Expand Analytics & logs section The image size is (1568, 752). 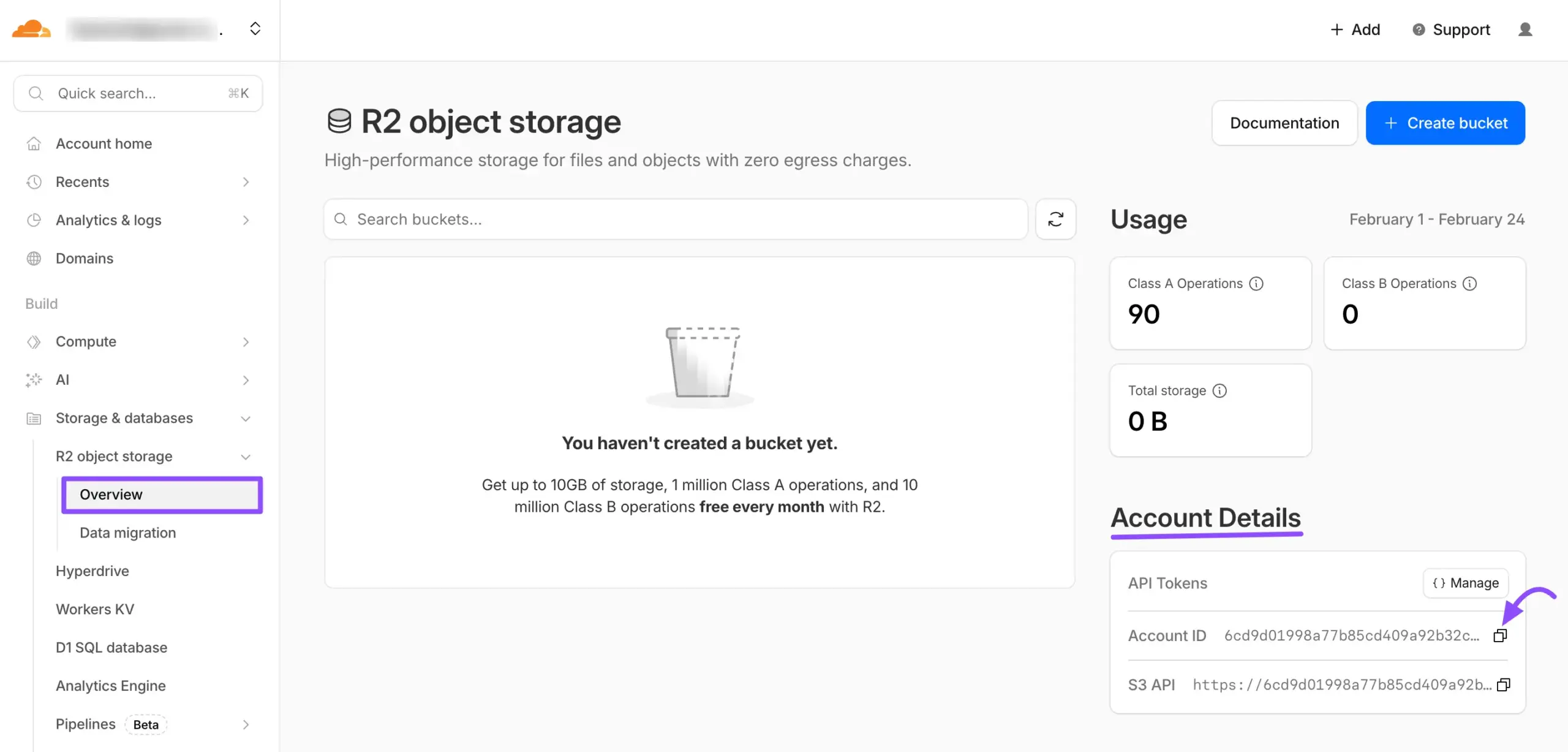(246, 220)
